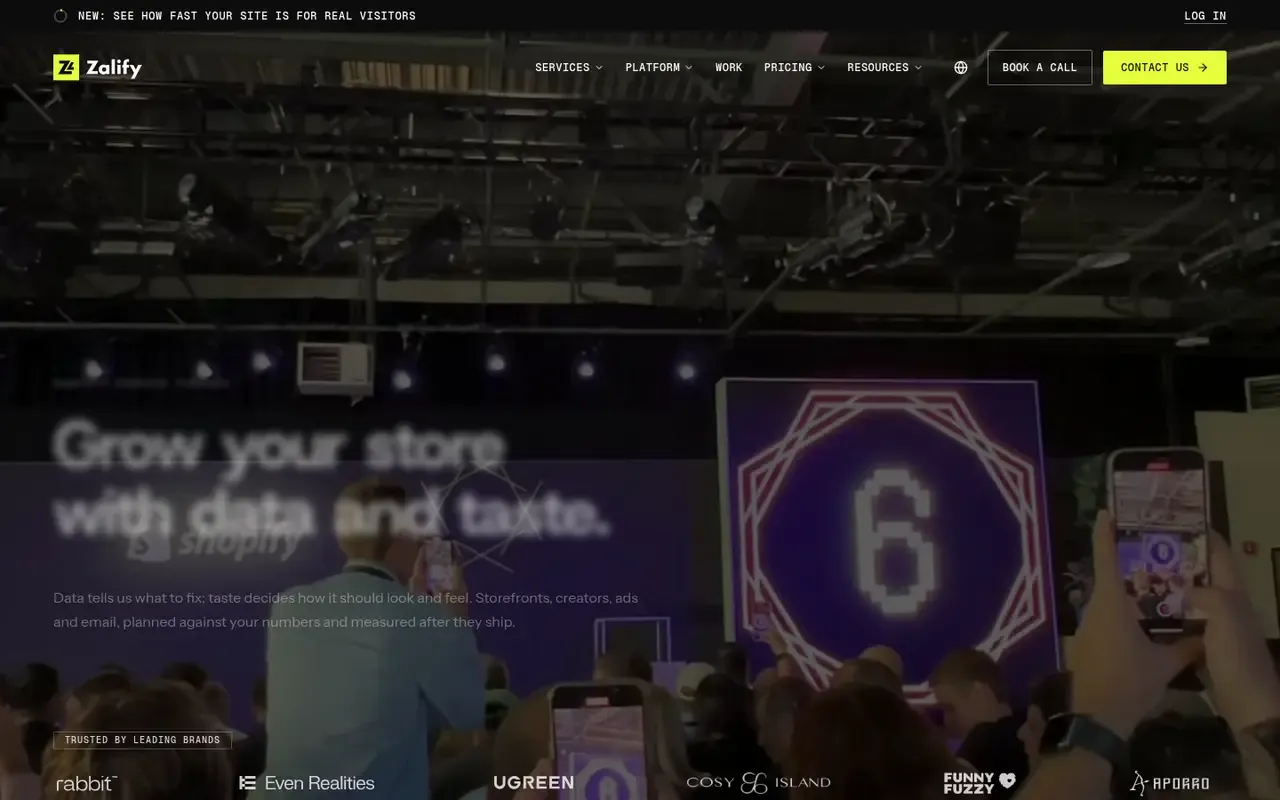Click the arrow in the Contact Us button

click(x=1203, y=67)
